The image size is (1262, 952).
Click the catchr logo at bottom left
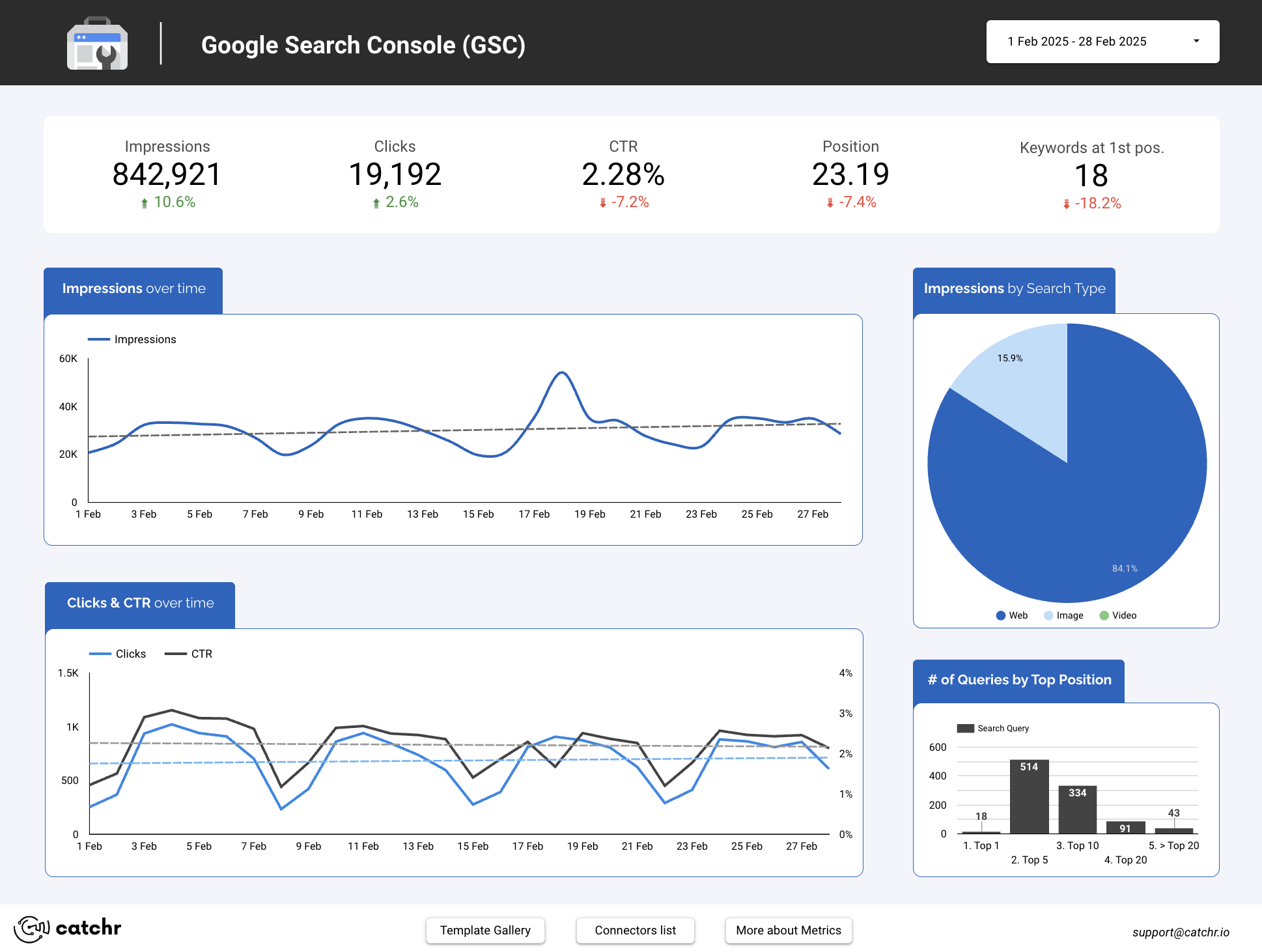coord(68,929)
